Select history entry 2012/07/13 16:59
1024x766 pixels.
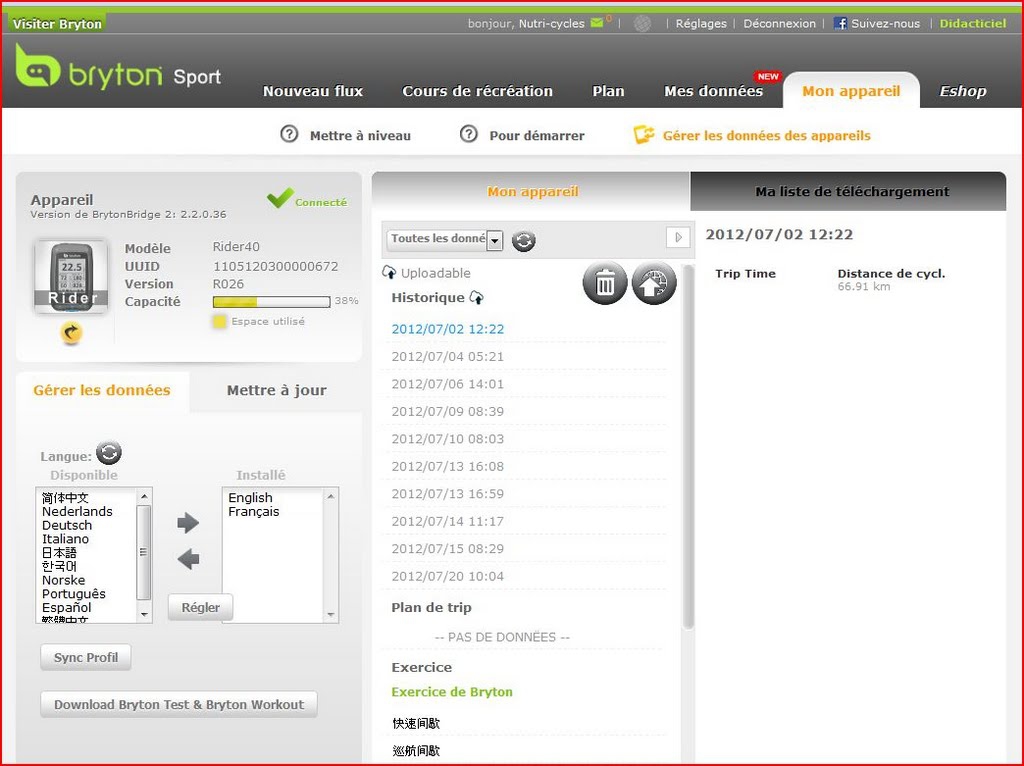click(x=447, y=494)
